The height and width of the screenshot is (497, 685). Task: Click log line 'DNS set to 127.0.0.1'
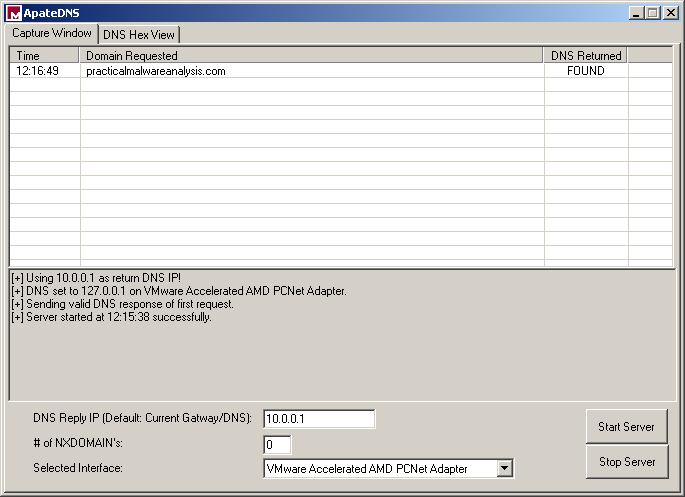179,291
